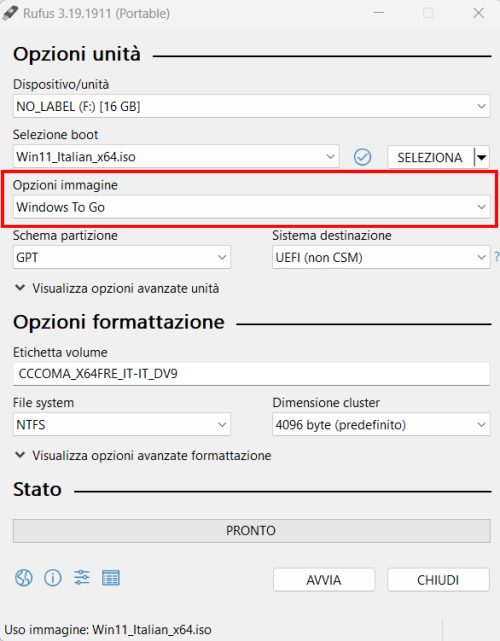Screen dimensions: 500x641
Task: Minimize the Rufus window
Action: tap(379, 13)
